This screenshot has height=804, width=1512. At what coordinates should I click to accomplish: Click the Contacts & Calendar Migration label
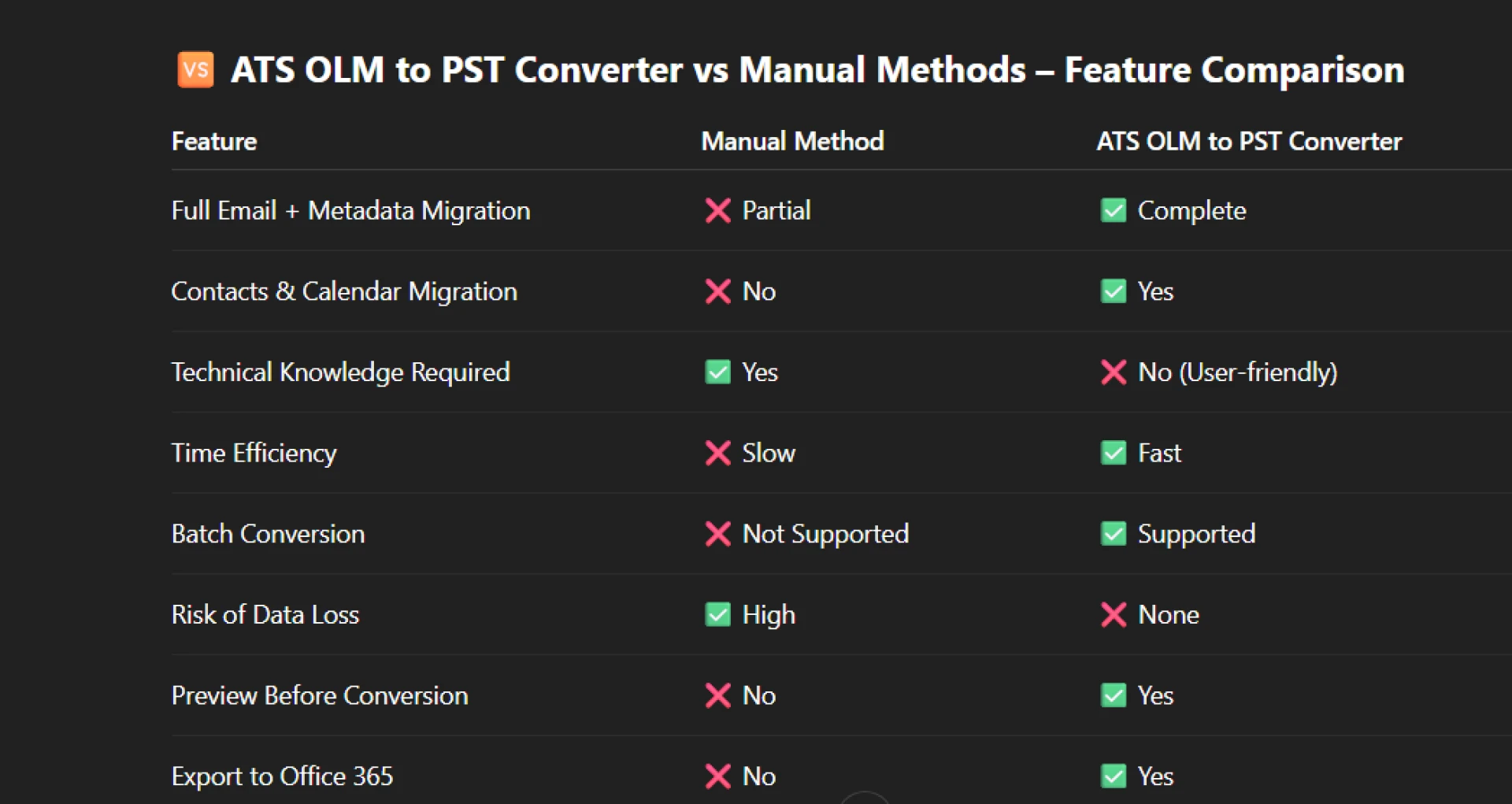[x=344, y=291]
